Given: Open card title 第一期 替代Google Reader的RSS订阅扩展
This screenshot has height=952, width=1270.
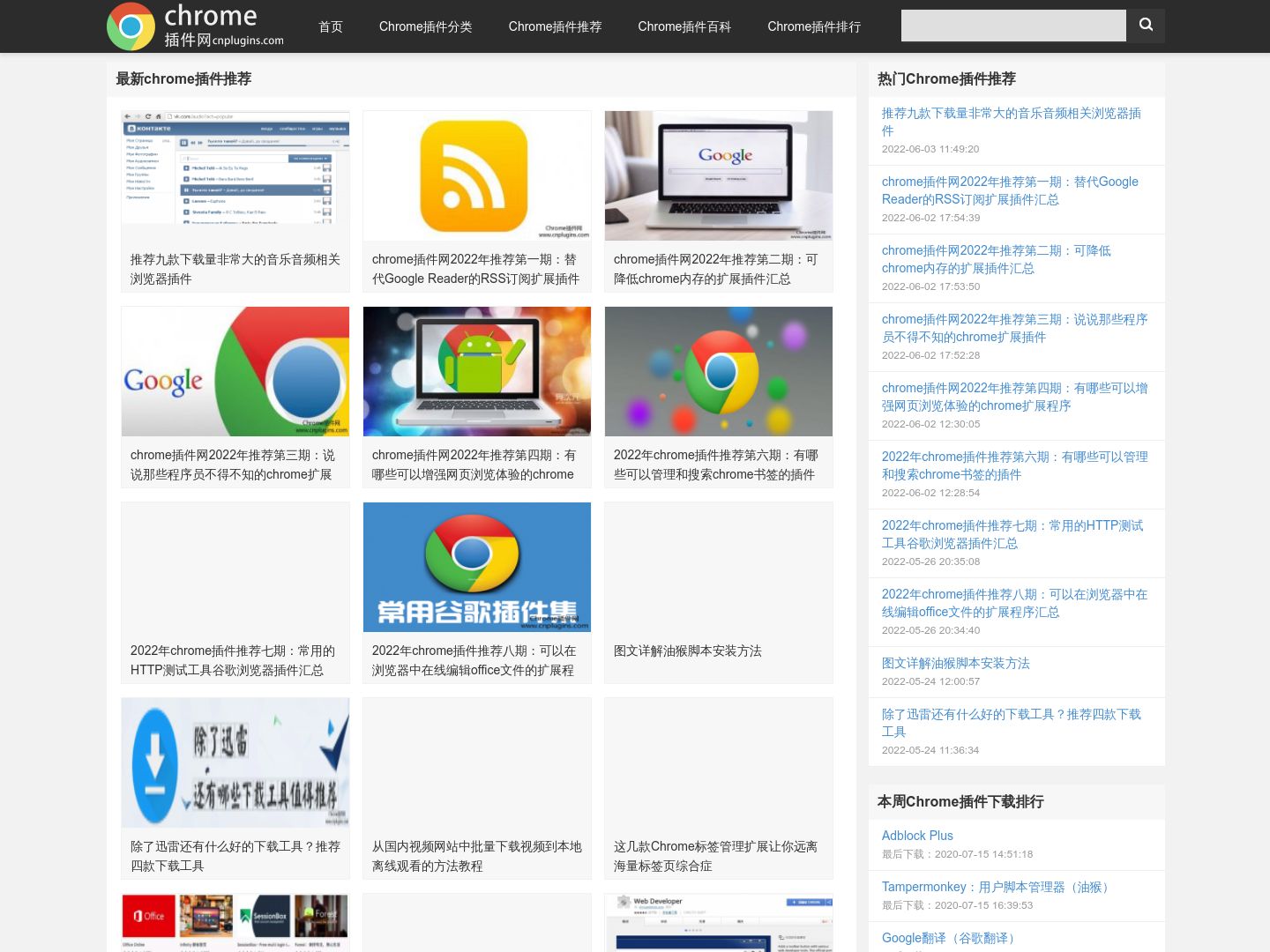Looking at the screenshot, I should point(476,269).
